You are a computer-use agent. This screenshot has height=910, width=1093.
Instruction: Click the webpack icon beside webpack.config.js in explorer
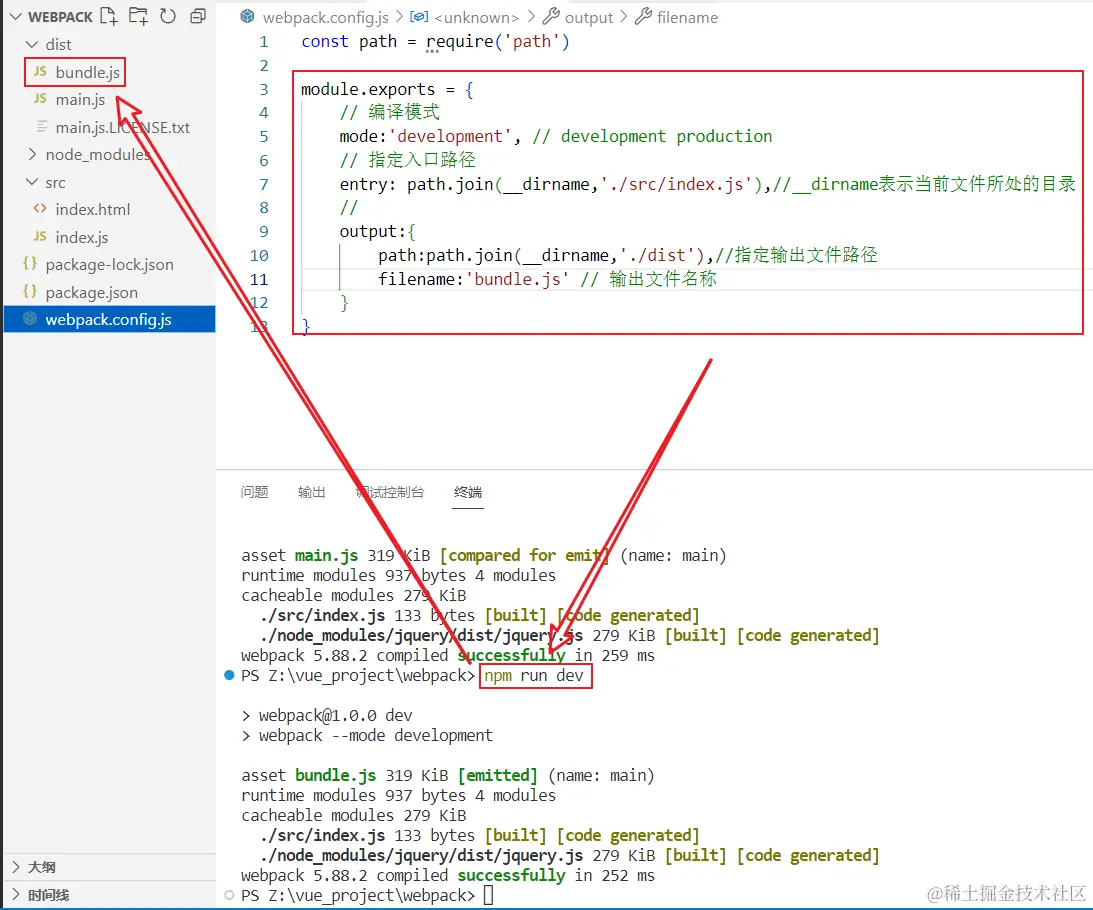29,319
